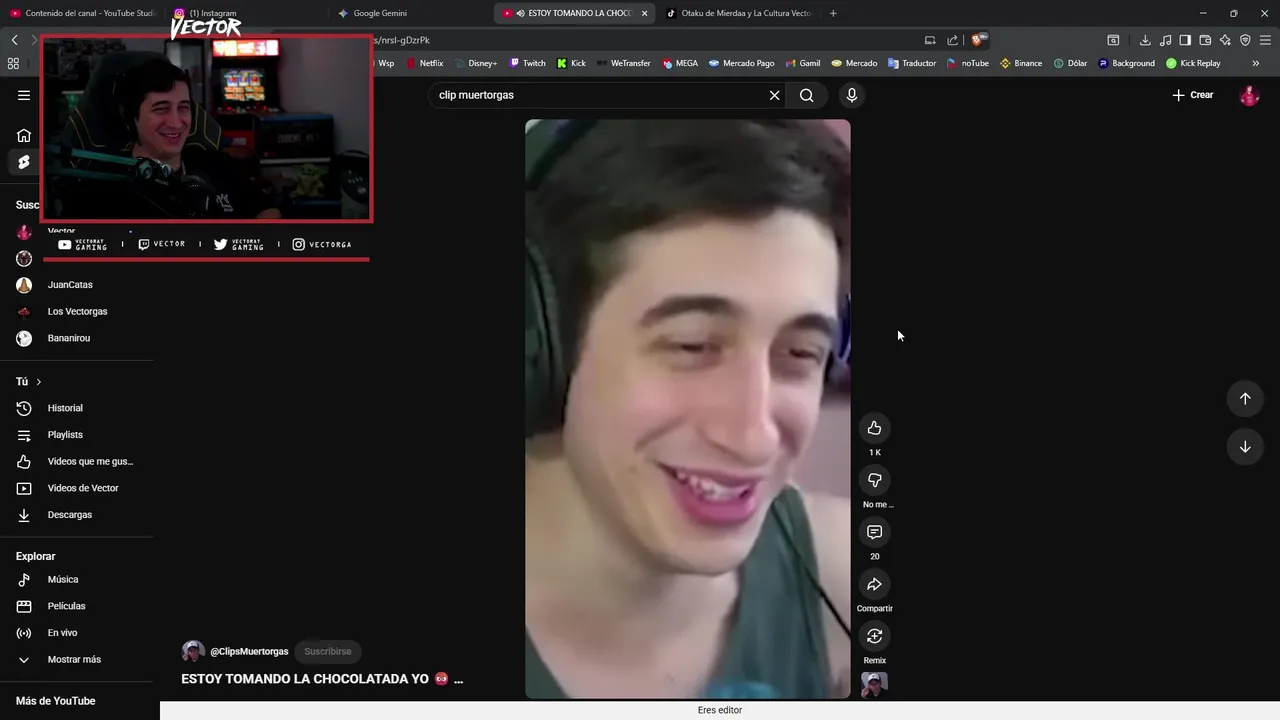Open comments showing 20
The height and width of the screenshot is (720, 1280).
(x=874, y=532)
